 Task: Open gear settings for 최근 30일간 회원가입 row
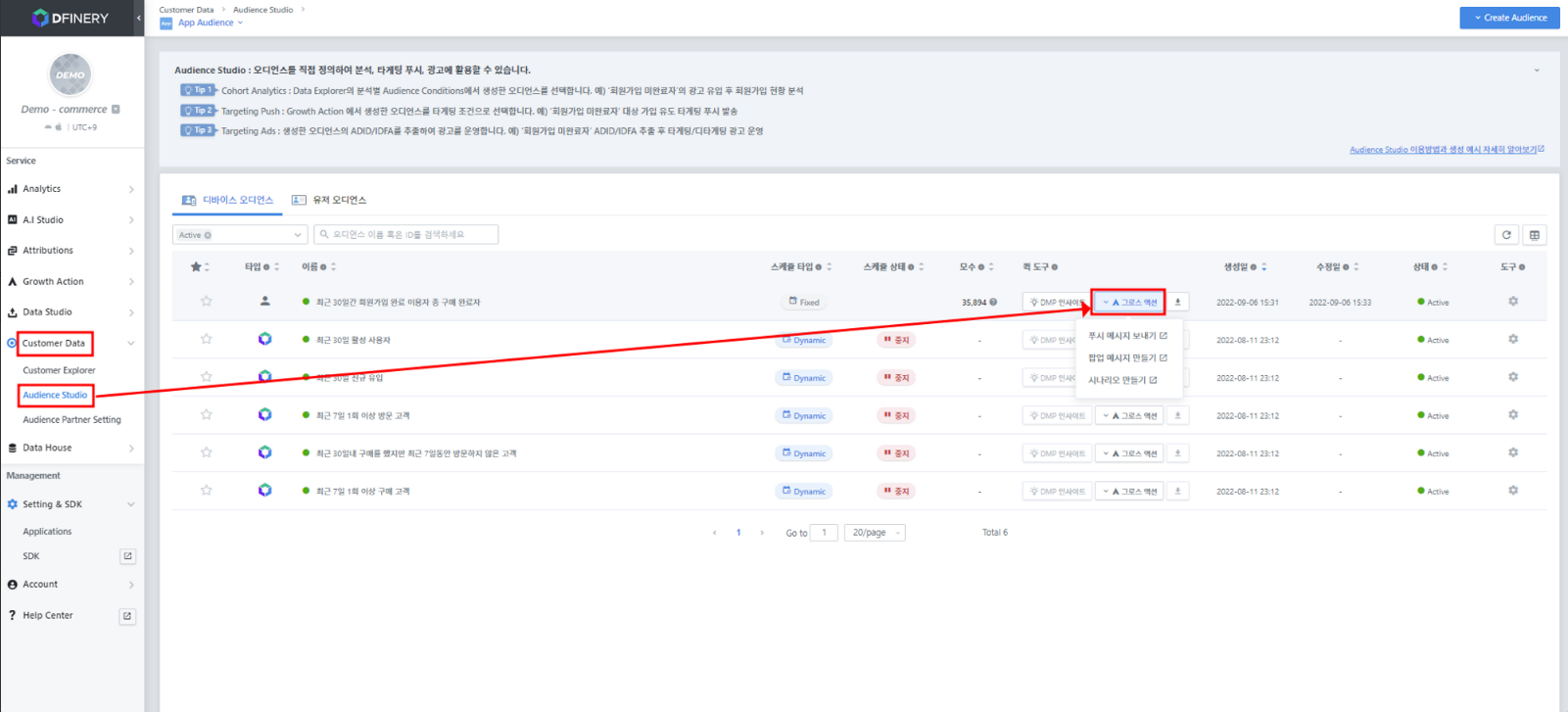click(1513, 302)
